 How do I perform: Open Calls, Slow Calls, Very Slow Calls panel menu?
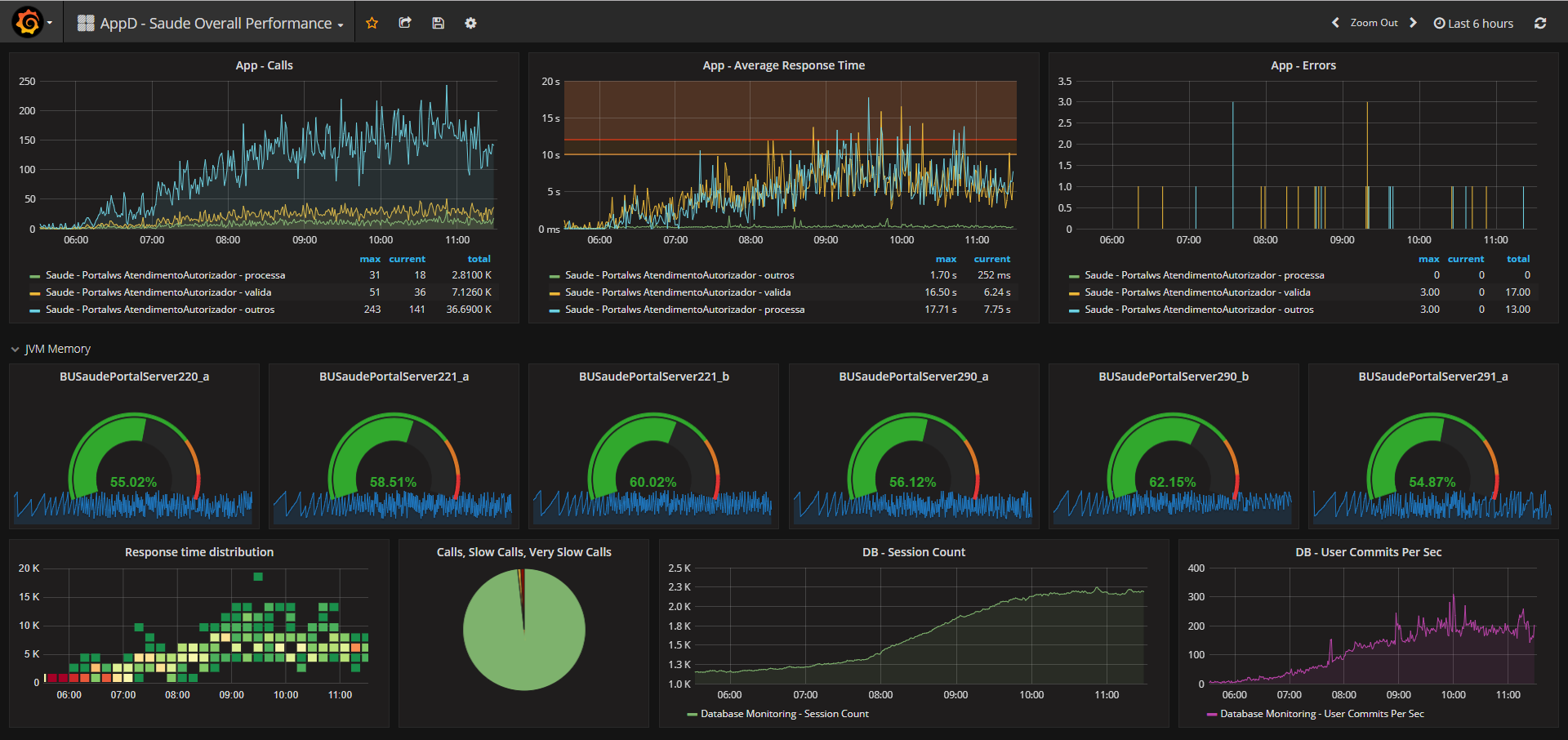click(x=524, y=552)
